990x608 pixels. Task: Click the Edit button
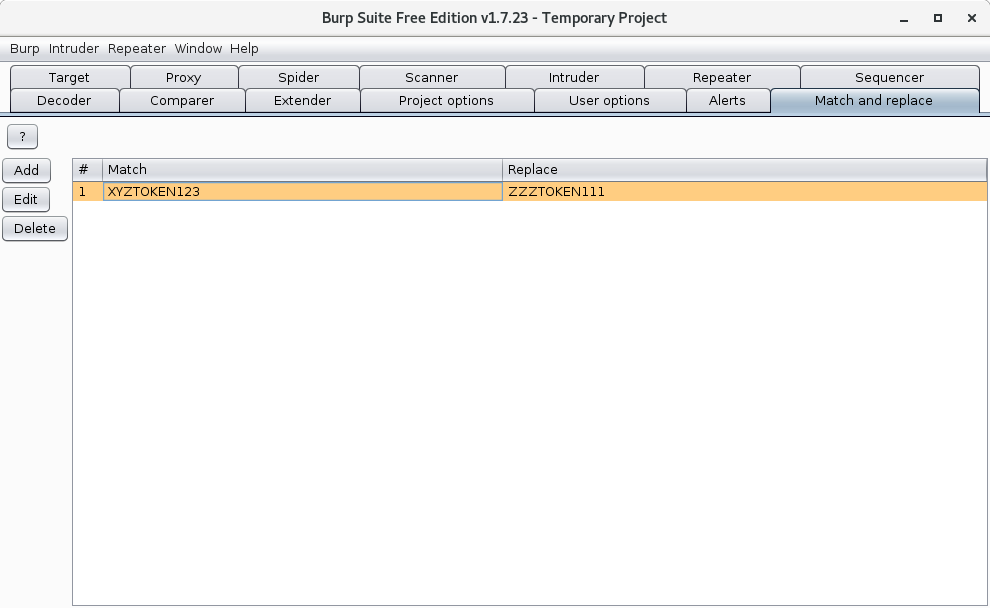tap(26, 200)
